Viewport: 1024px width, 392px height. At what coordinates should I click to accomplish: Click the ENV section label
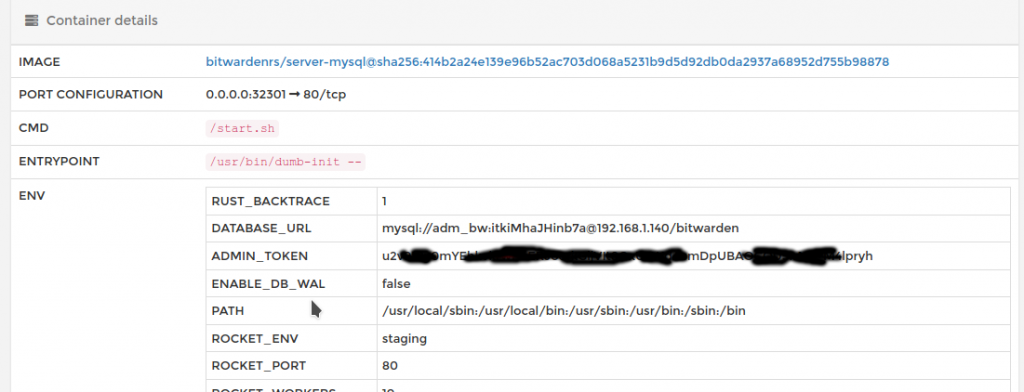(31, 195)
